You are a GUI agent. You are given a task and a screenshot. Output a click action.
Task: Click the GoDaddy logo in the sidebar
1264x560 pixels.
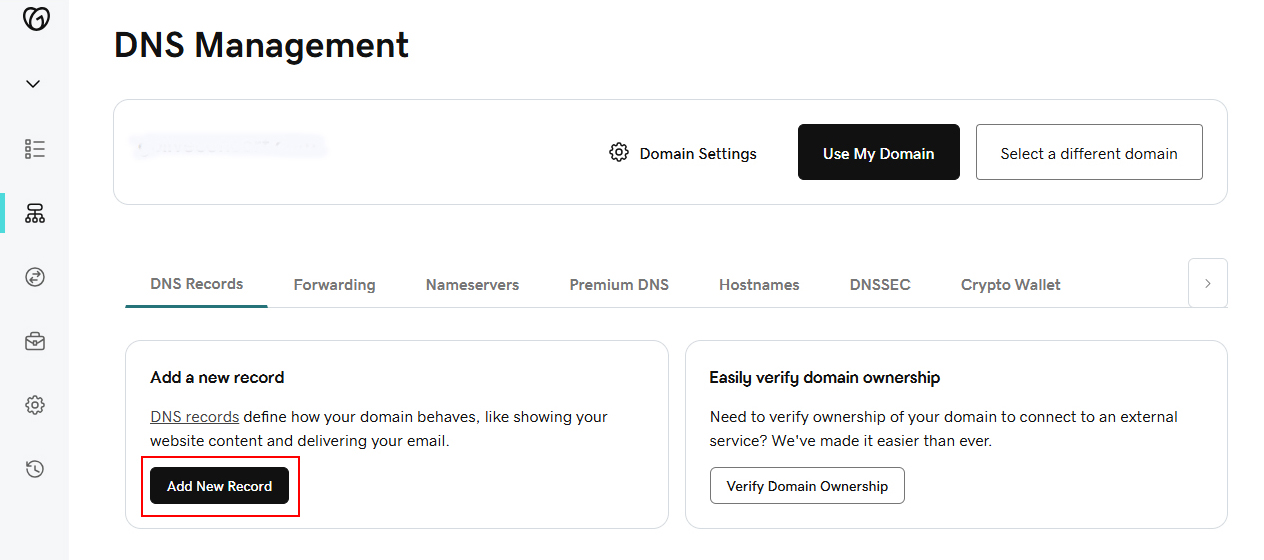tap(36, 18)
